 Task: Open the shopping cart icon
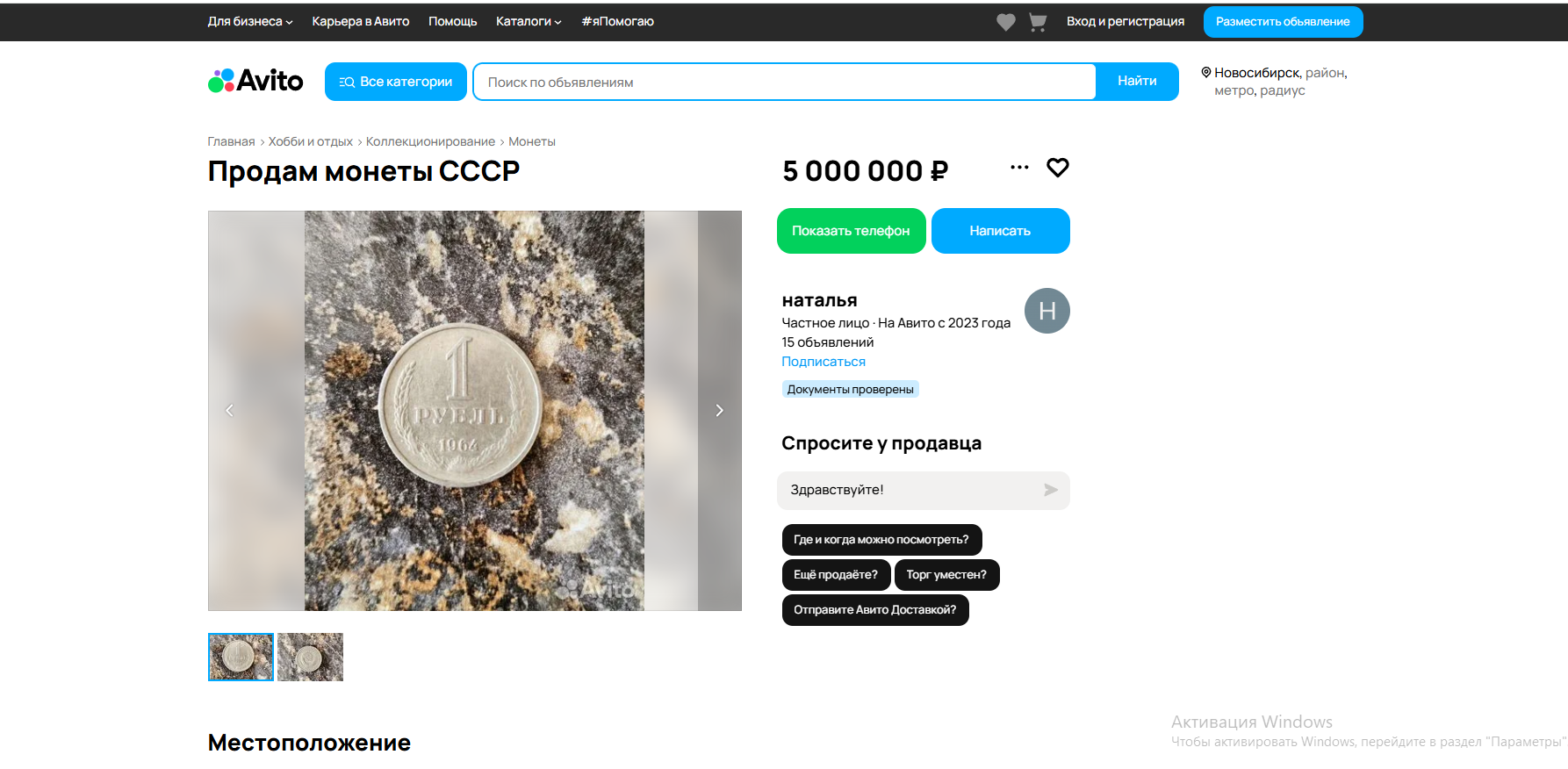click(x=1038, y=22)
